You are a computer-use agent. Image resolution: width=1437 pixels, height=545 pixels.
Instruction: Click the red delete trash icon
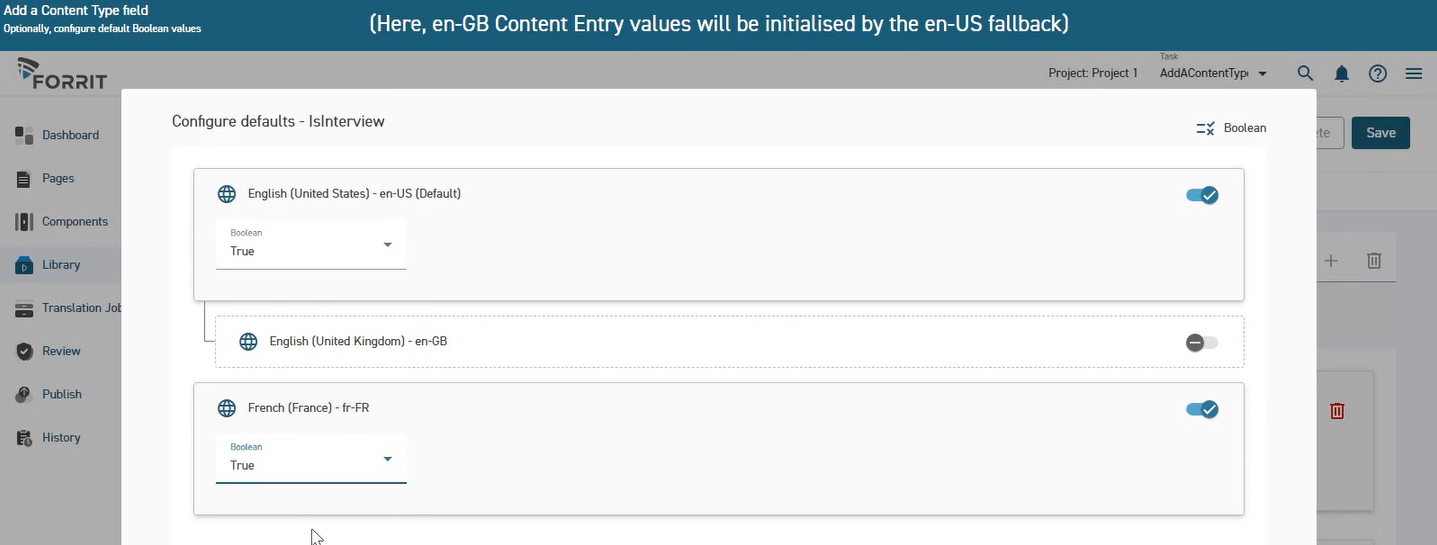(1337, 411)
